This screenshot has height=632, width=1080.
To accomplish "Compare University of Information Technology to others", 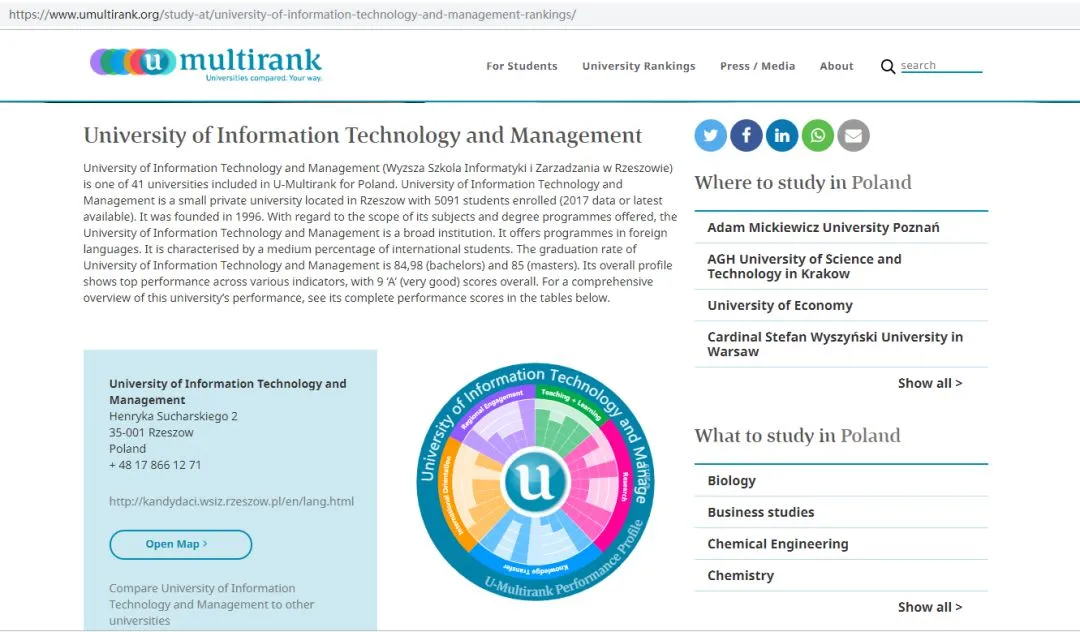I will [x=211, y=604].
